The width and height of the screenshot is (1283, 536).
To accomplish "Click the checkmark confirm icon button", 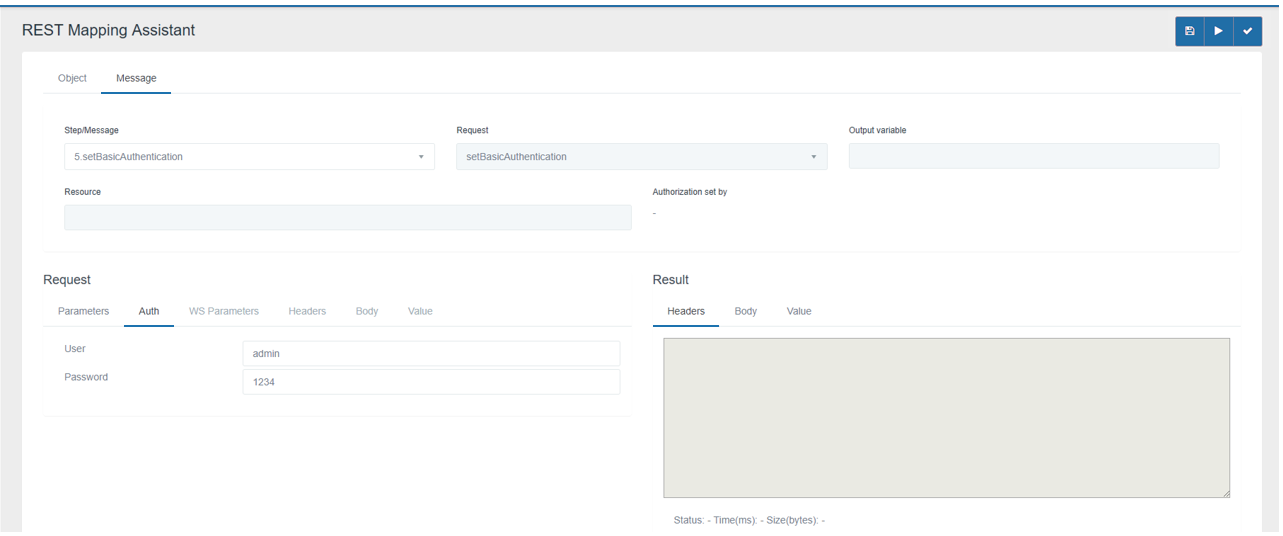I will coord(1247,31).
